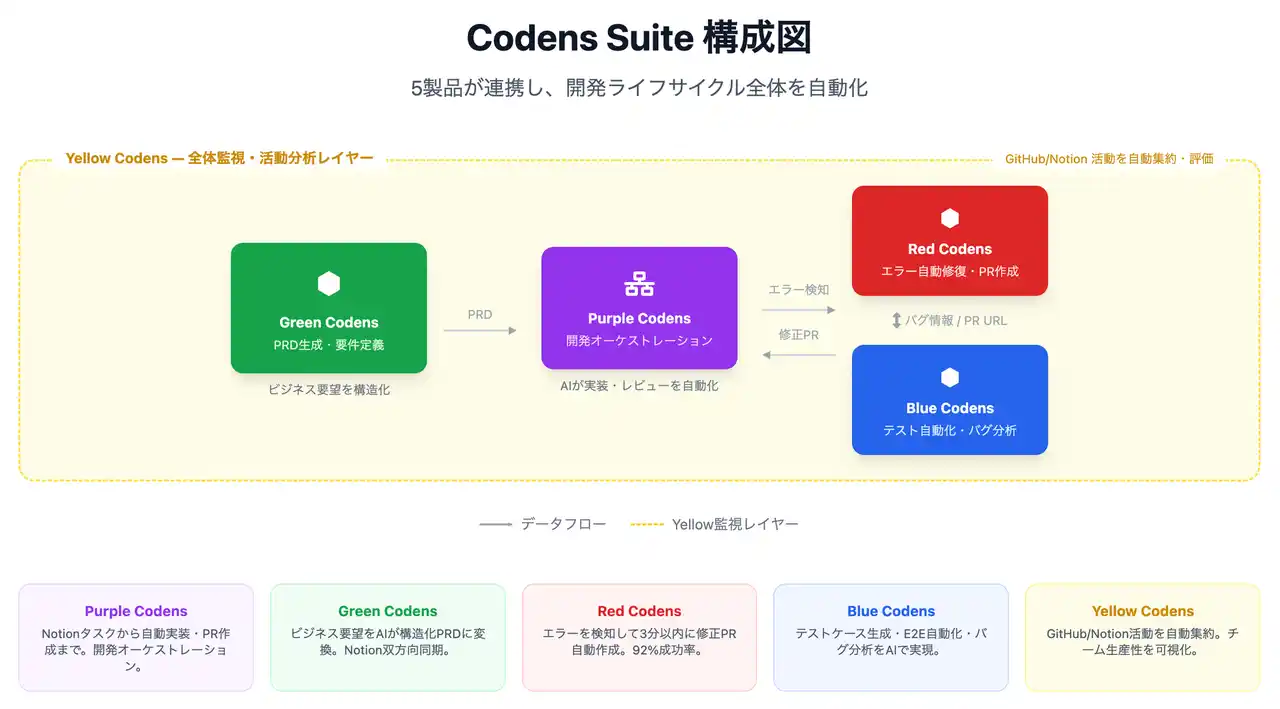1280x709 pixels.
Task: Select the Green Codens summary card
Action: tap(388, 637)
